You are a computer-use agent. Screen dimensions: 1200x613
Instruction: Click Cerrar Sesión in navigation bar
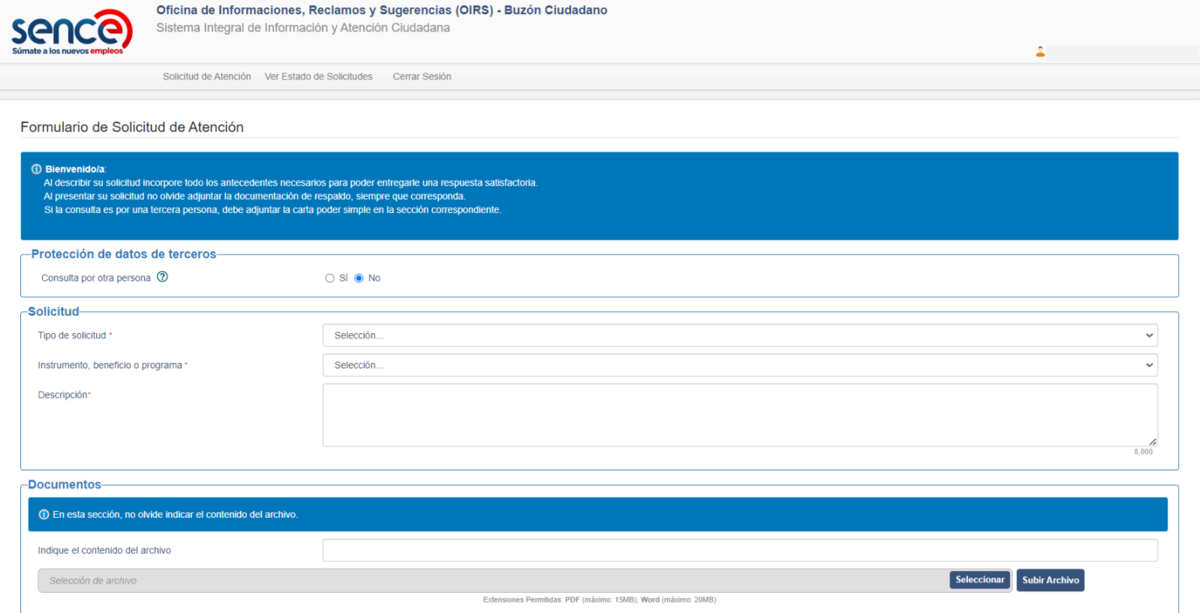[x=421, y=76]
